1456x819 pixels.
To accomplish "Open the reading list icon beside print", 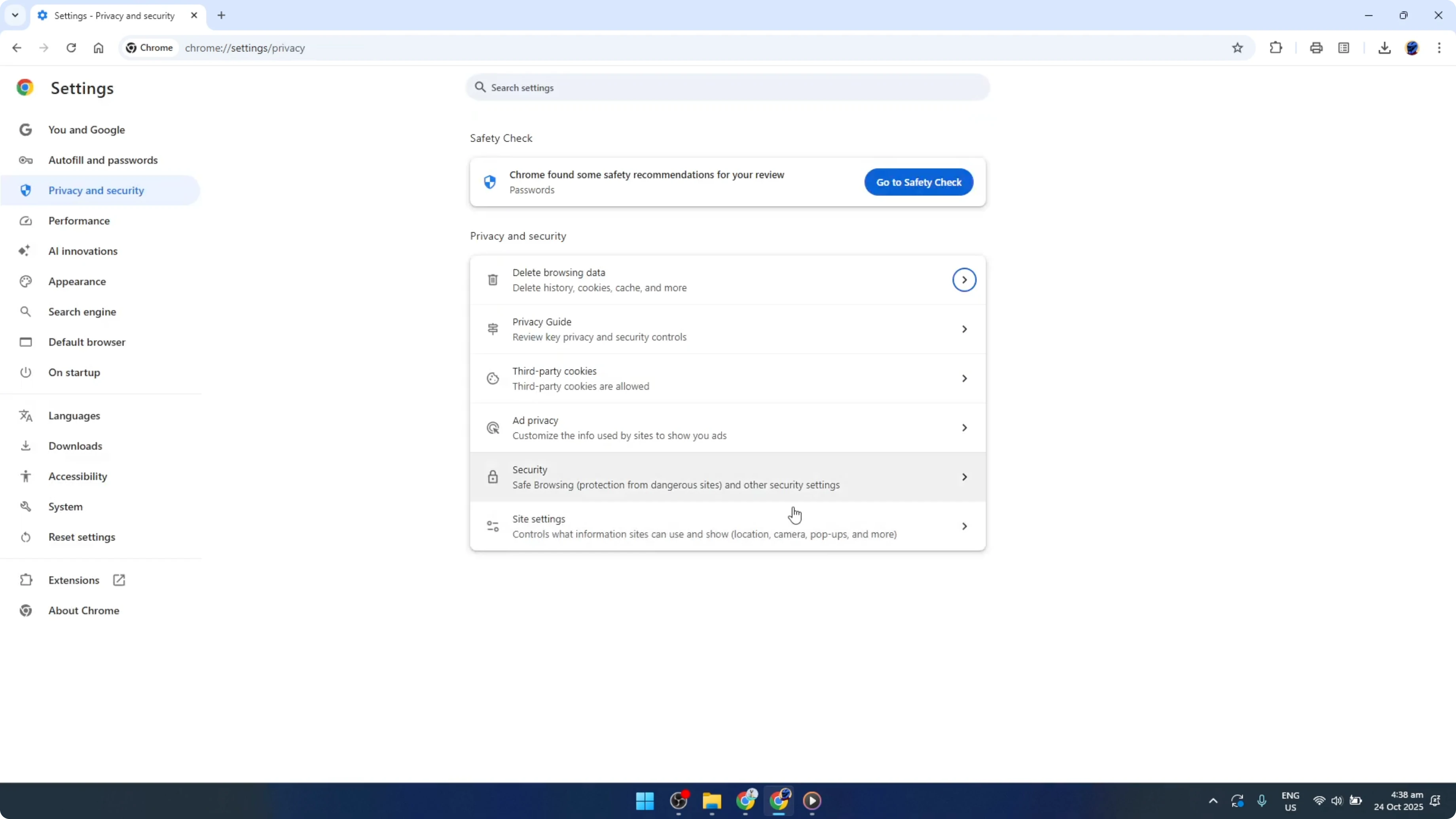I will pos(1344,47).
